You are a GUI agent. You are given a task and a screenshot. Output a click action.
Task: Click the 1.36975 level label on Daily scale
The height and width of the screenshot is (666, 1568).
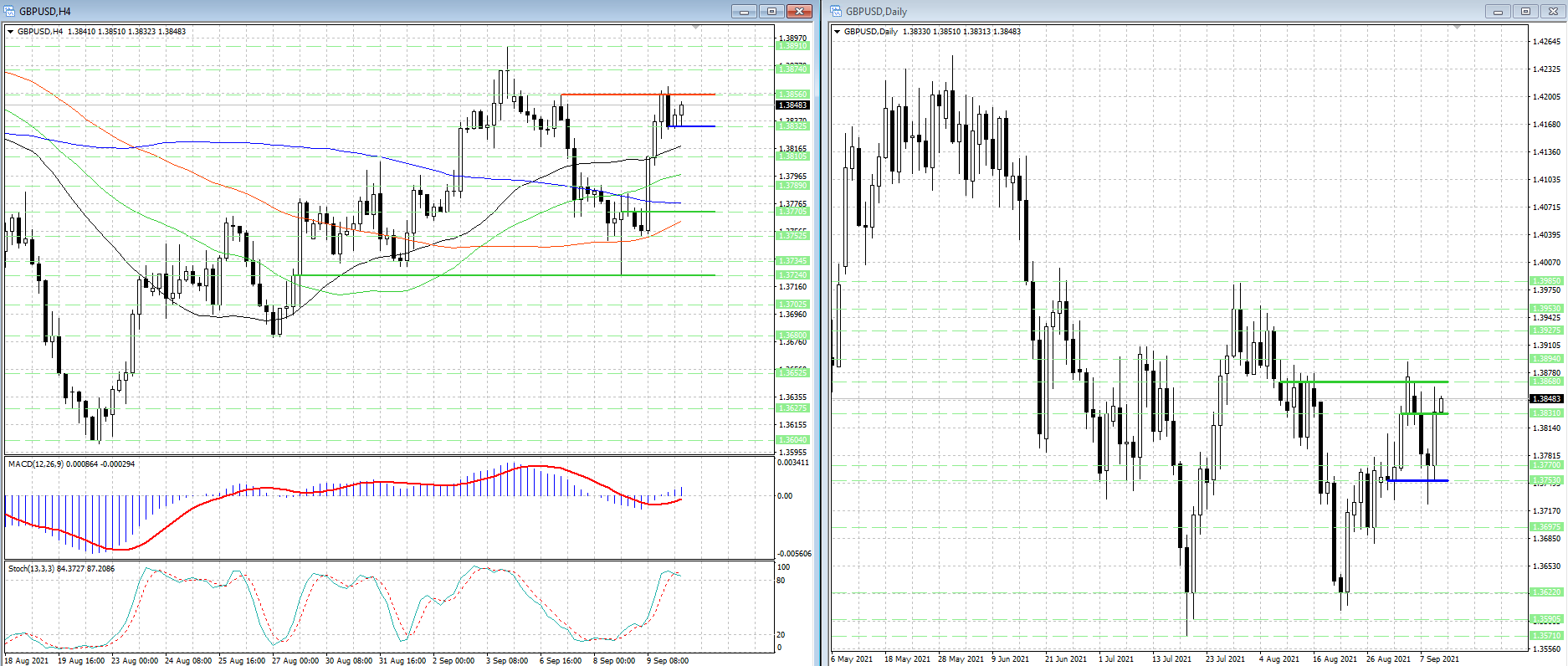1545,527
